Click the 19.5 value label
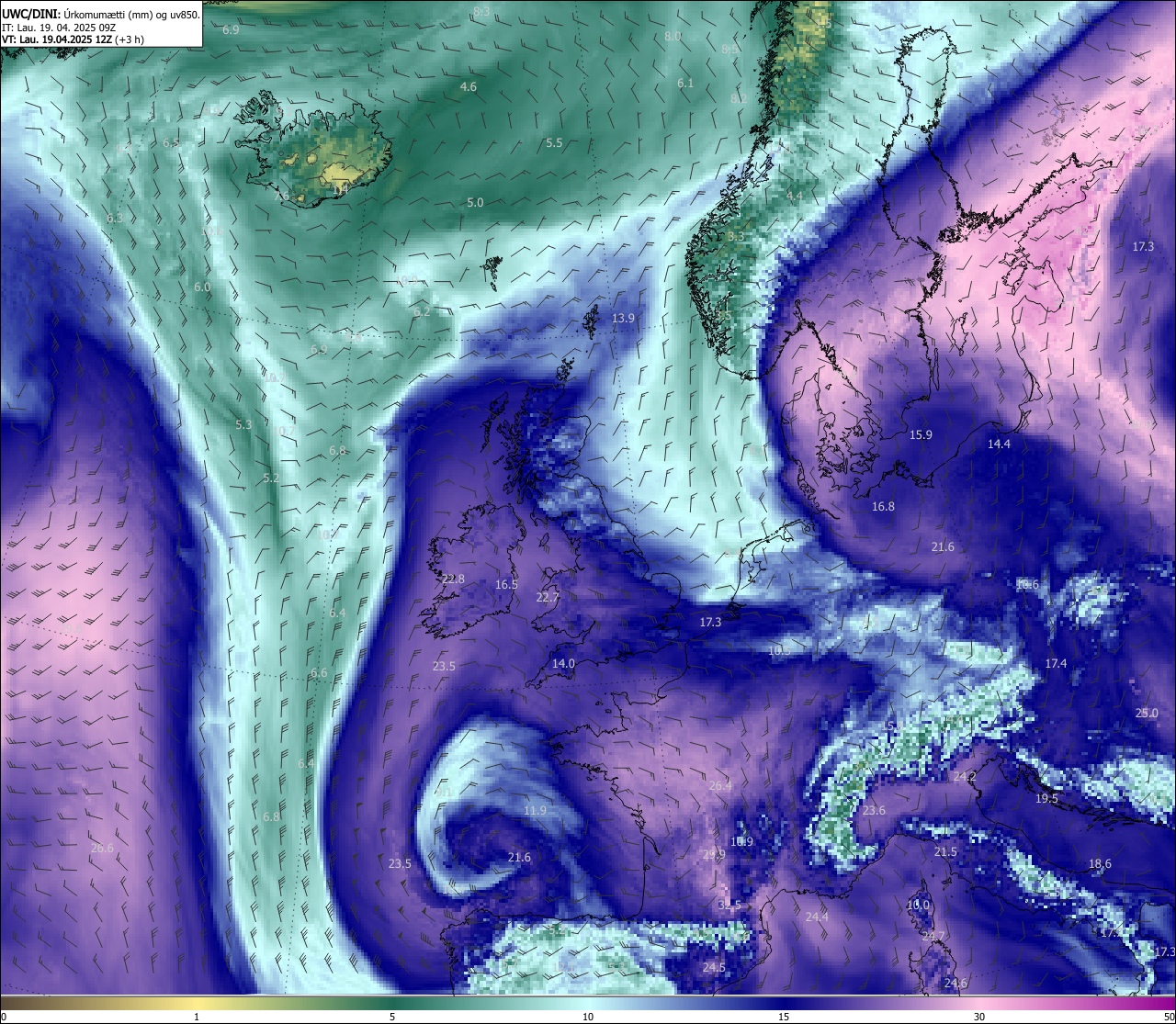 click(x=1046, y=798)
